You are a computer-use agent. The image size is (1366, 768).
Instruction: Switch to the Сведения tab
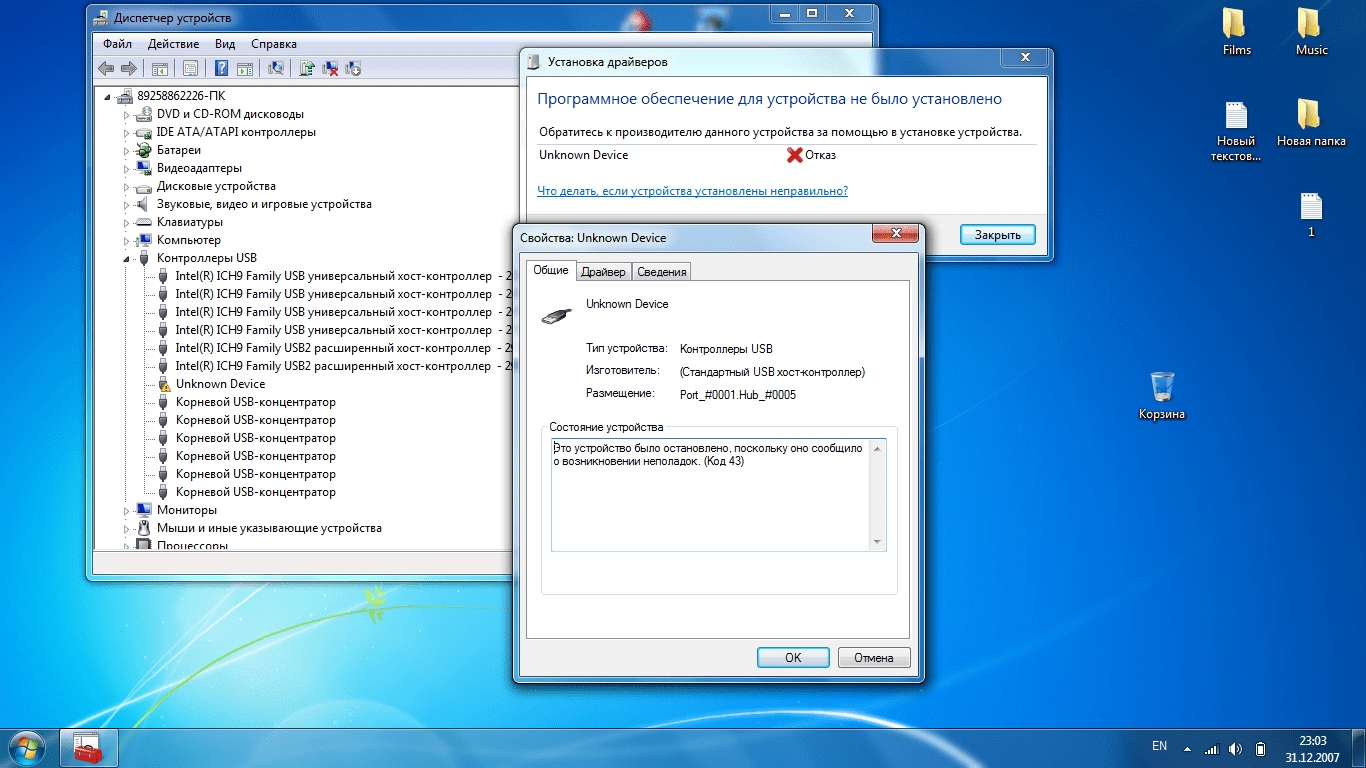[661, 272]
